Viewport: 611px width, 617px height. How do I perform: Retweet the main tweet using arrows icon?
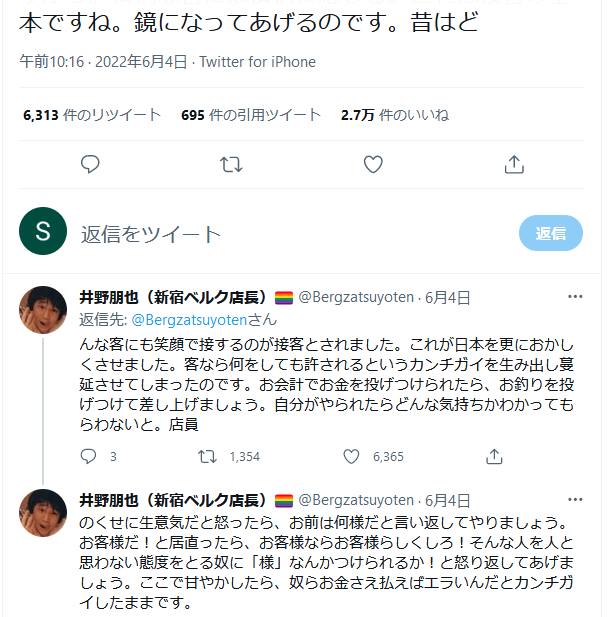231,164
